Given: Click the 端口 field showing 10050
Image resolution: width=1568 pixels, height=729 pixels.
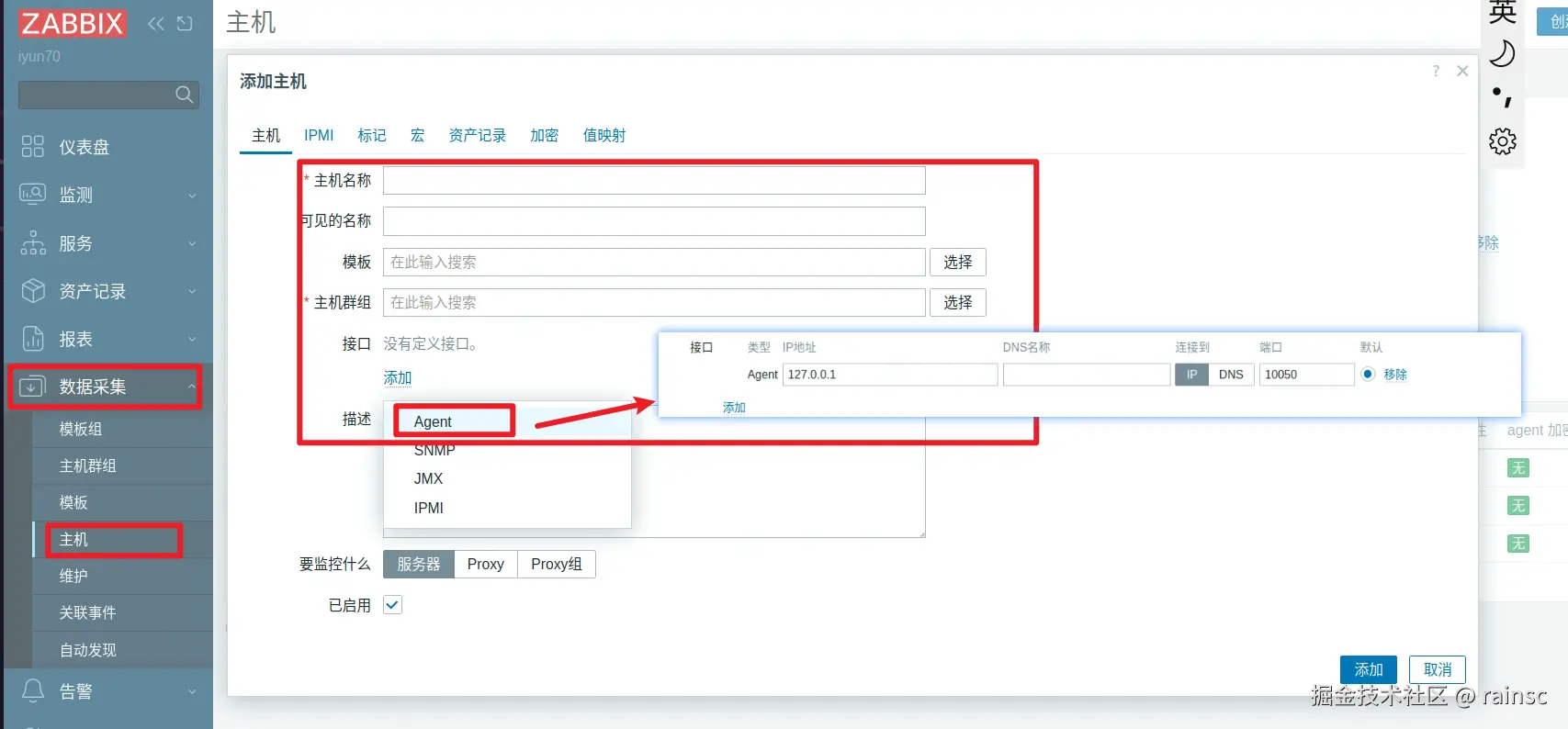Looking at the screenshot, I should [1306, 375].
